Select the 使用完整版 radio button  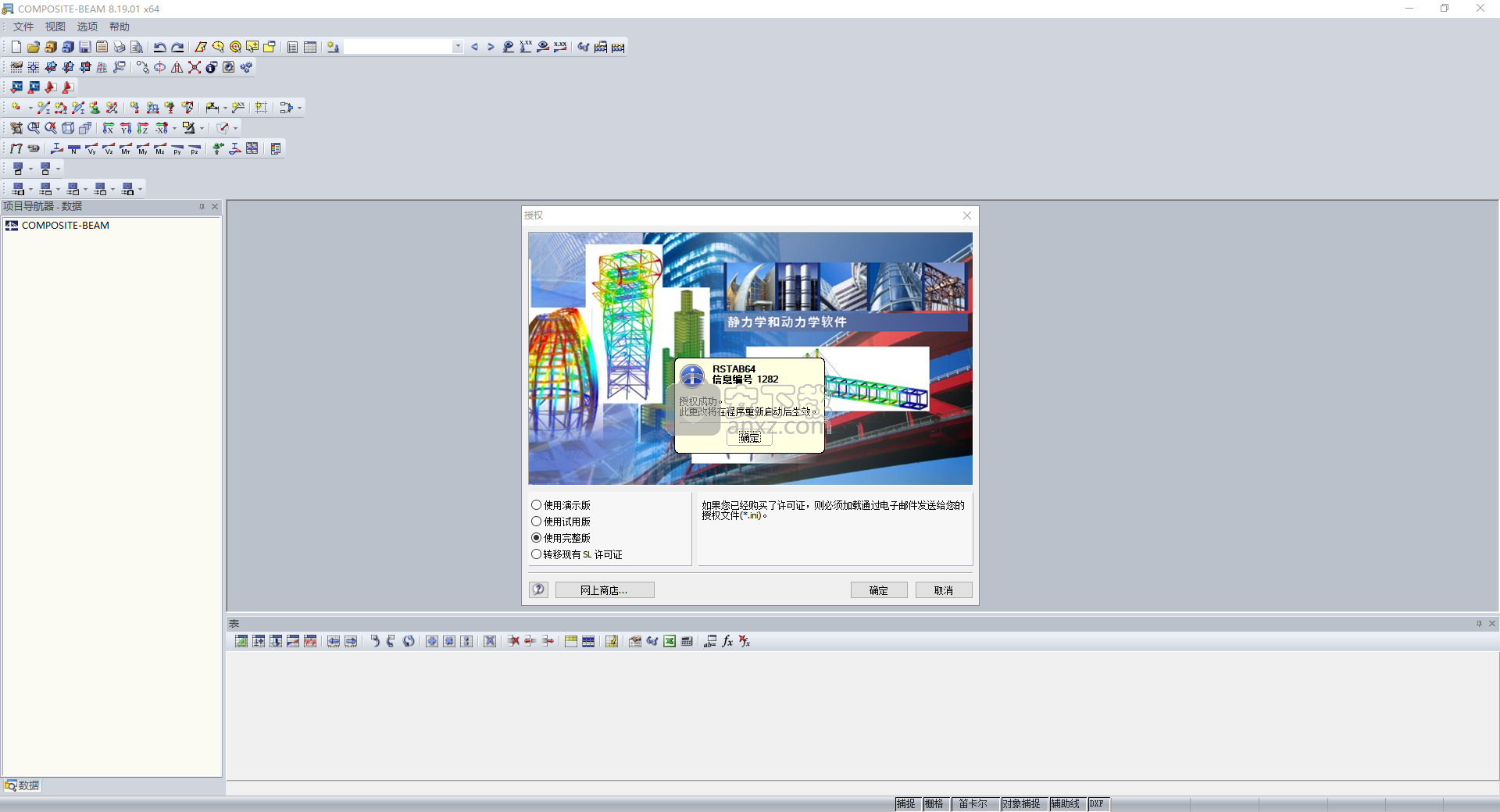tap(536, 538)
